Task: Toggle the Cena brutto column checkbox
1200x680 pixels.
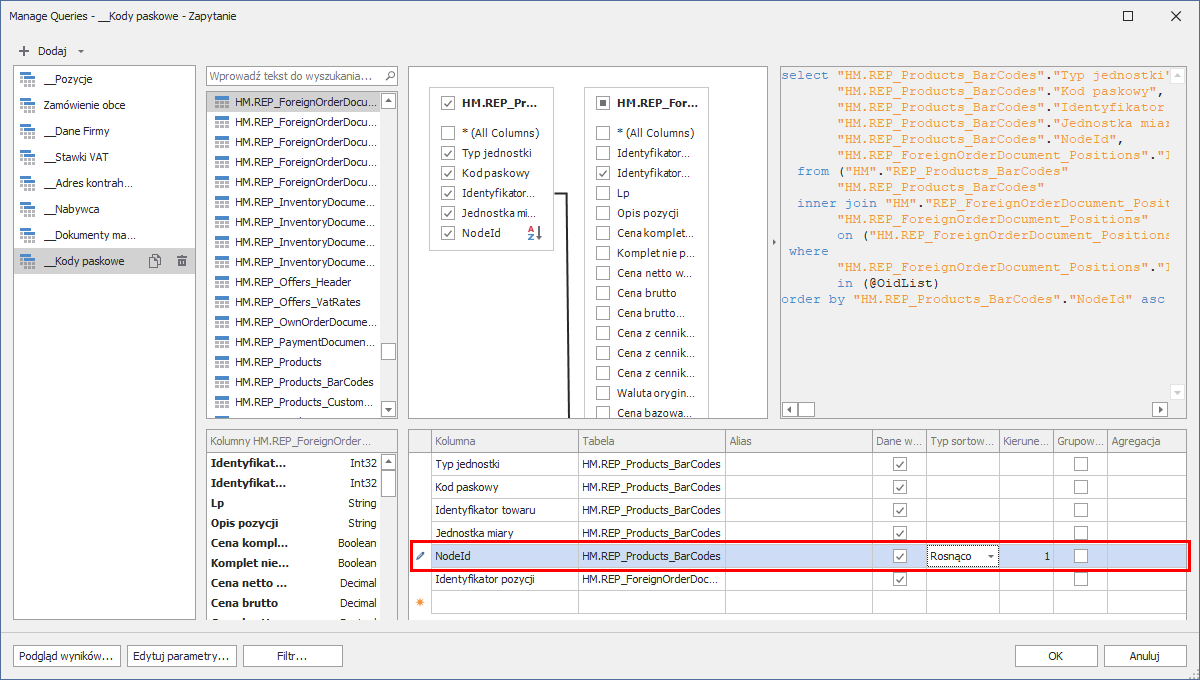Action: pyautogui.click(x=603, y=293)
